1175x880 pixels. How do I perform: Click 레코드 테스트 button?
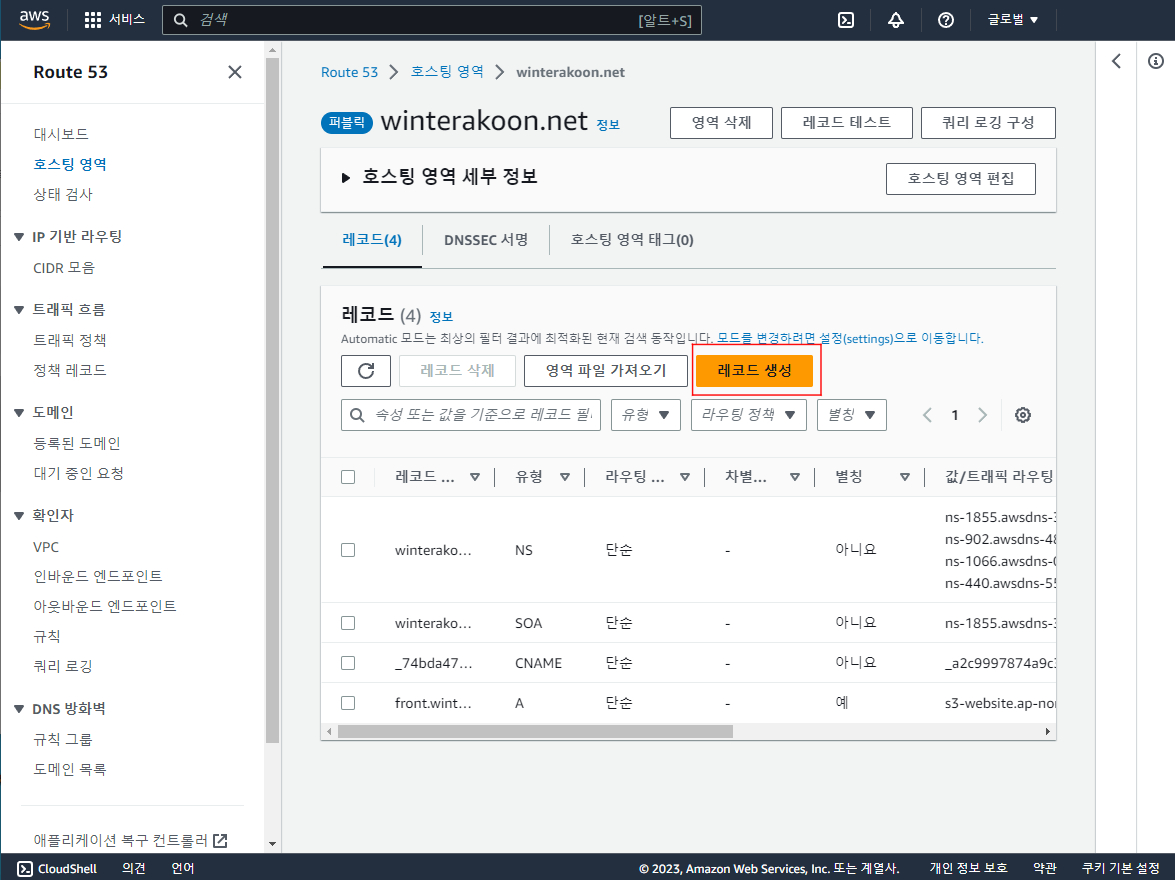(x=847, y=122)
